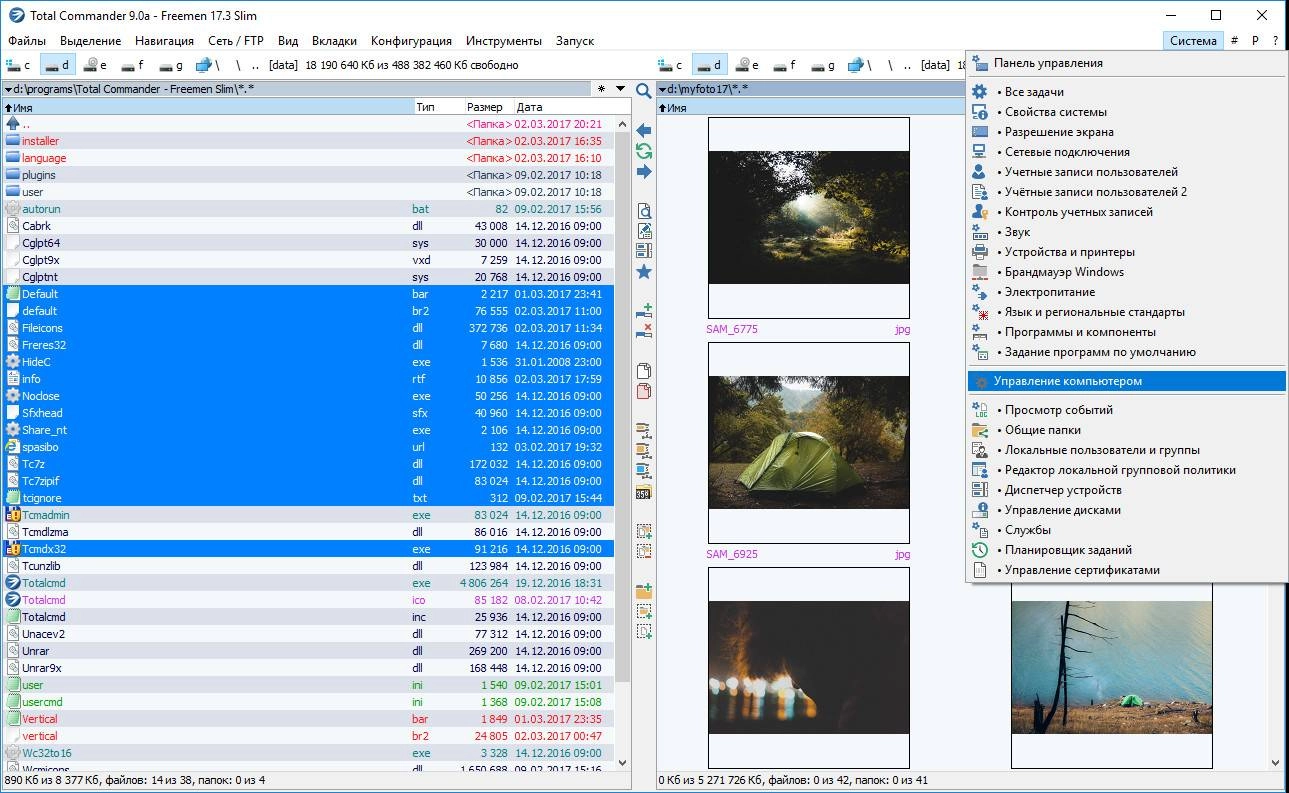
Task: Open Просмотр событий menu entry
Action: [x=1126, y=410]
